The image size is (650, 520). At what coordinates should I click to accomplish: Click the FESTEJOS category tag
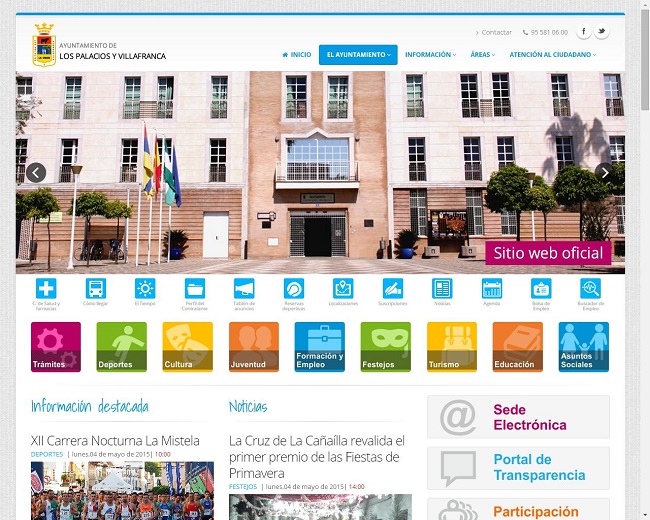243,487
